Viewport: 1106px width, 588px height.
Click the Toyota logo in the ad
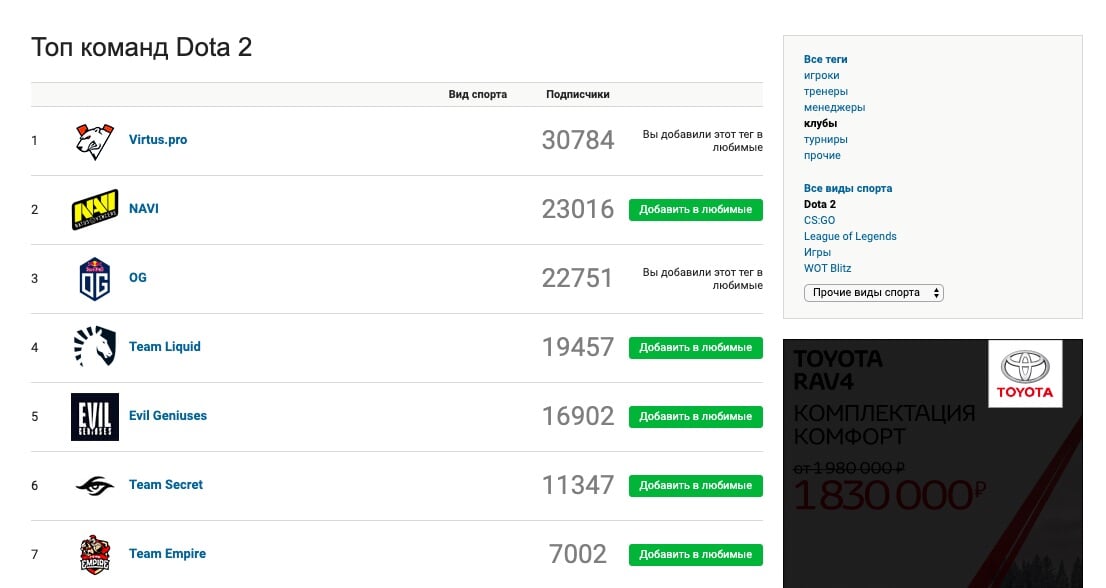[x=1025, y=374]
